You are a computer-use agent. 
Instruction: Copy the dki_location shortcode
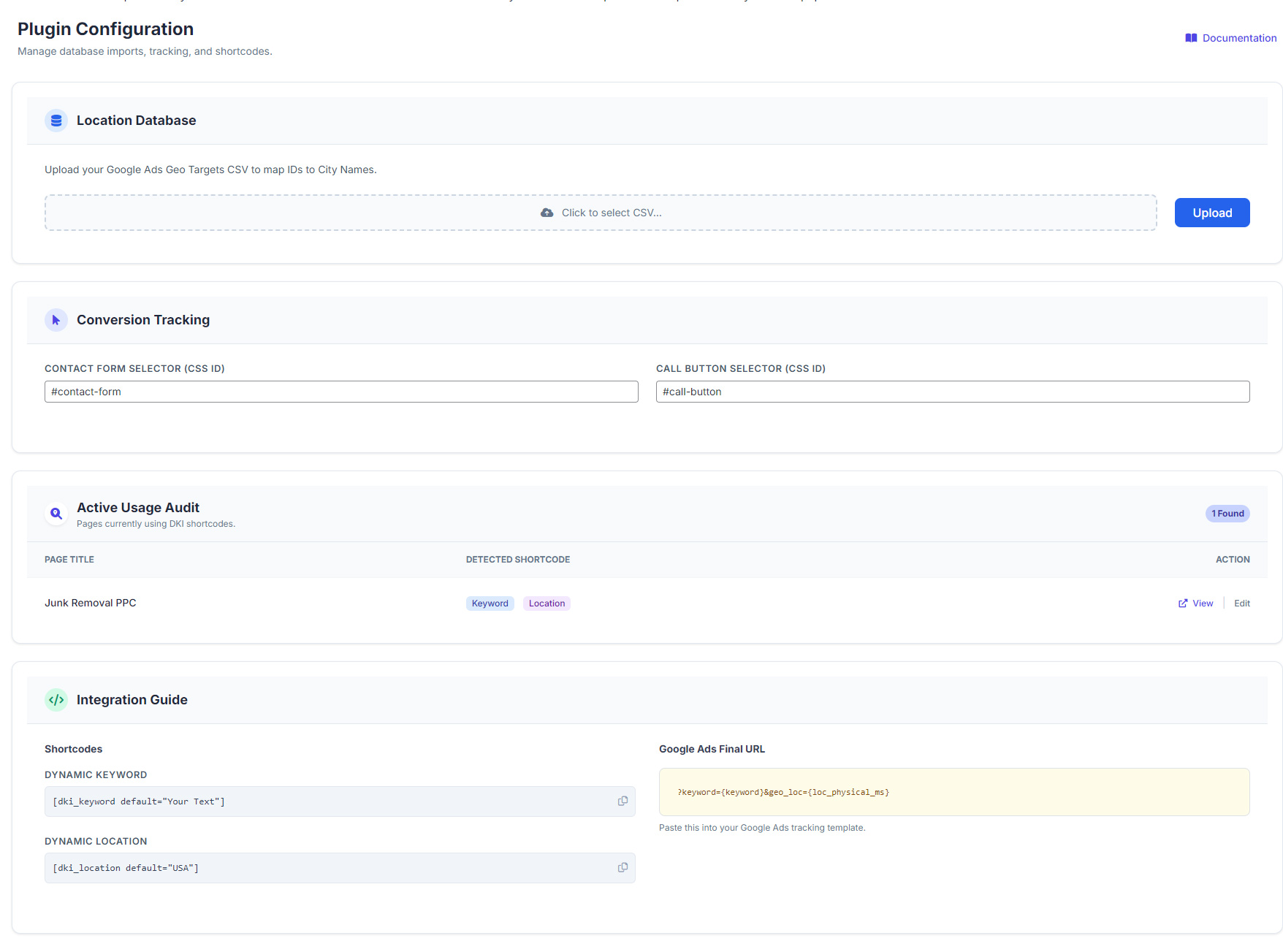click(x=623, y=868)
